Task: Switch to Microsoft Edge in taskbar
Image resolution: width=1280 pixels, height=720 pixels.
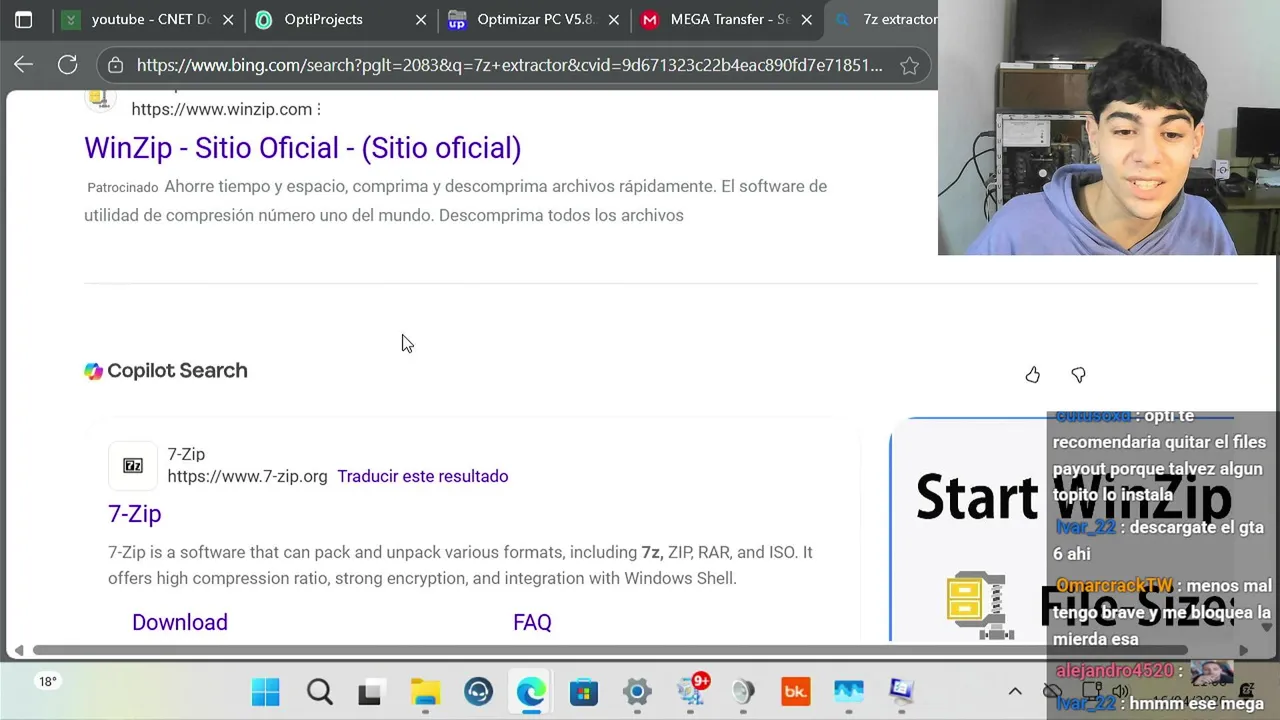Action: [531, 691]
